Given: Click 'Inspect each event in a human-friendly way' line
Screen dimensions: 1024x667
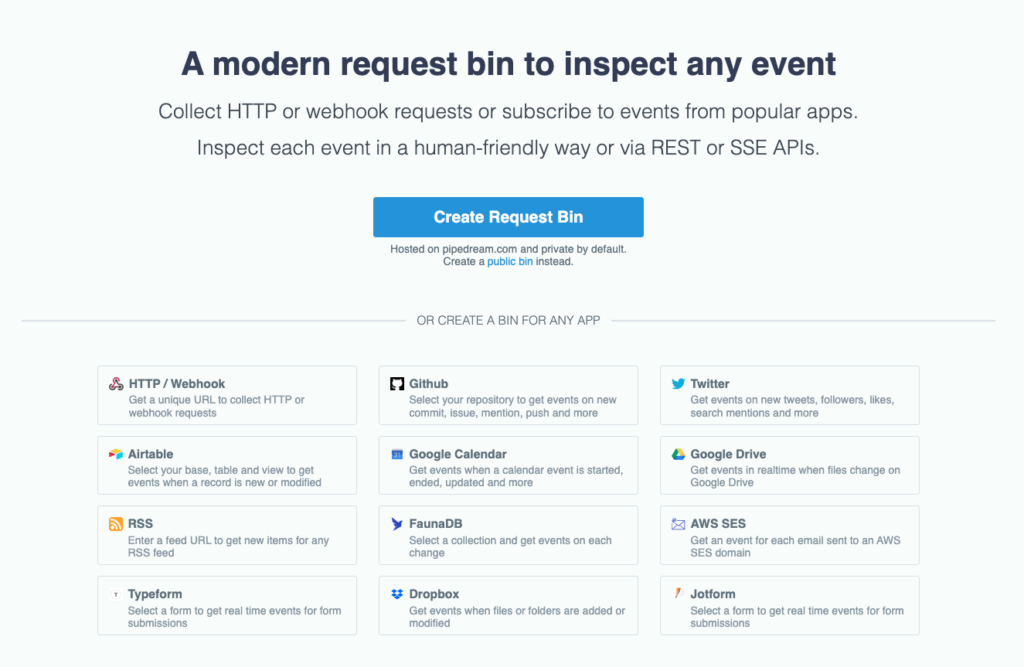Looking at the screenshot, I should click(x=508, y=148).
